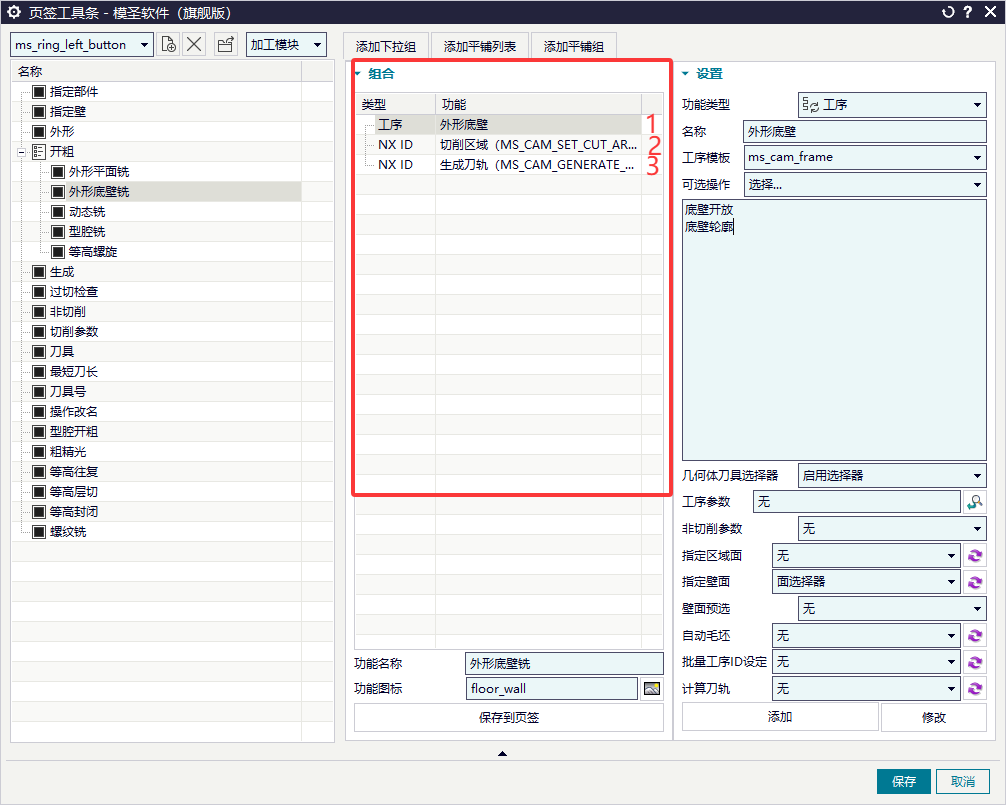Open the 功能类型 工序 dropdown

892,105
